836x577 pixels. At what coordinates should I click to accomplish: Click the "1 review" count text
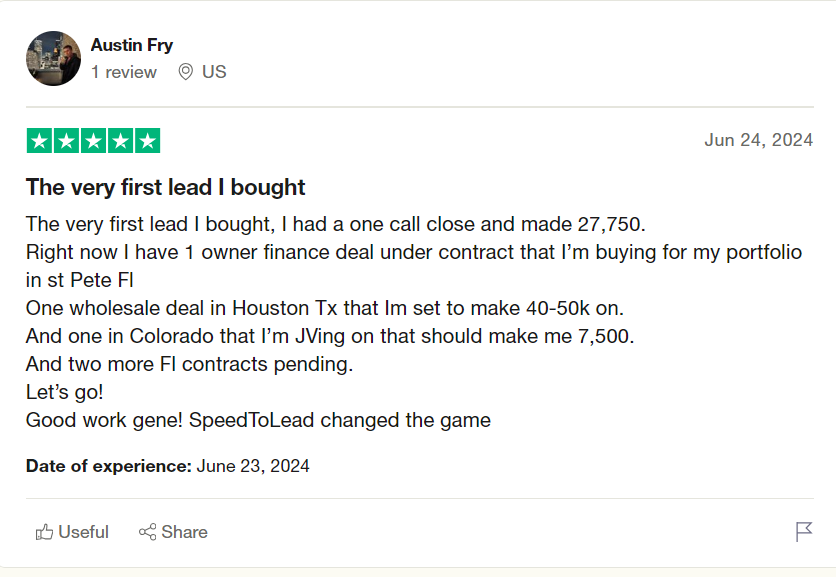click(124, 72)
